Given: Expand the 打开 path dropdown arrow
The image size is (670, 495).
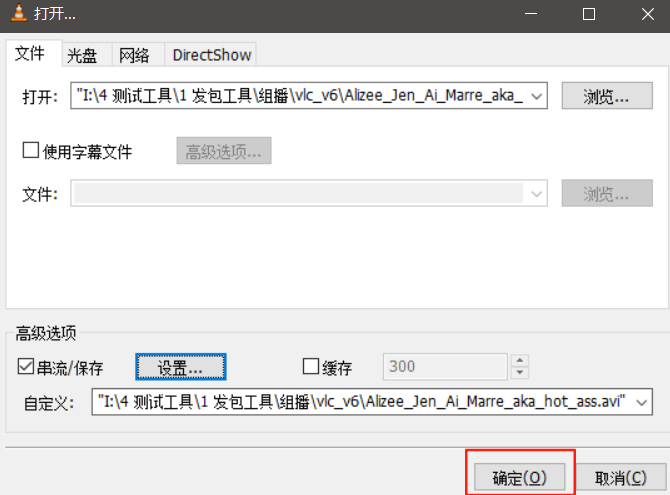Looking at the screenshot, I should (537, 96).
